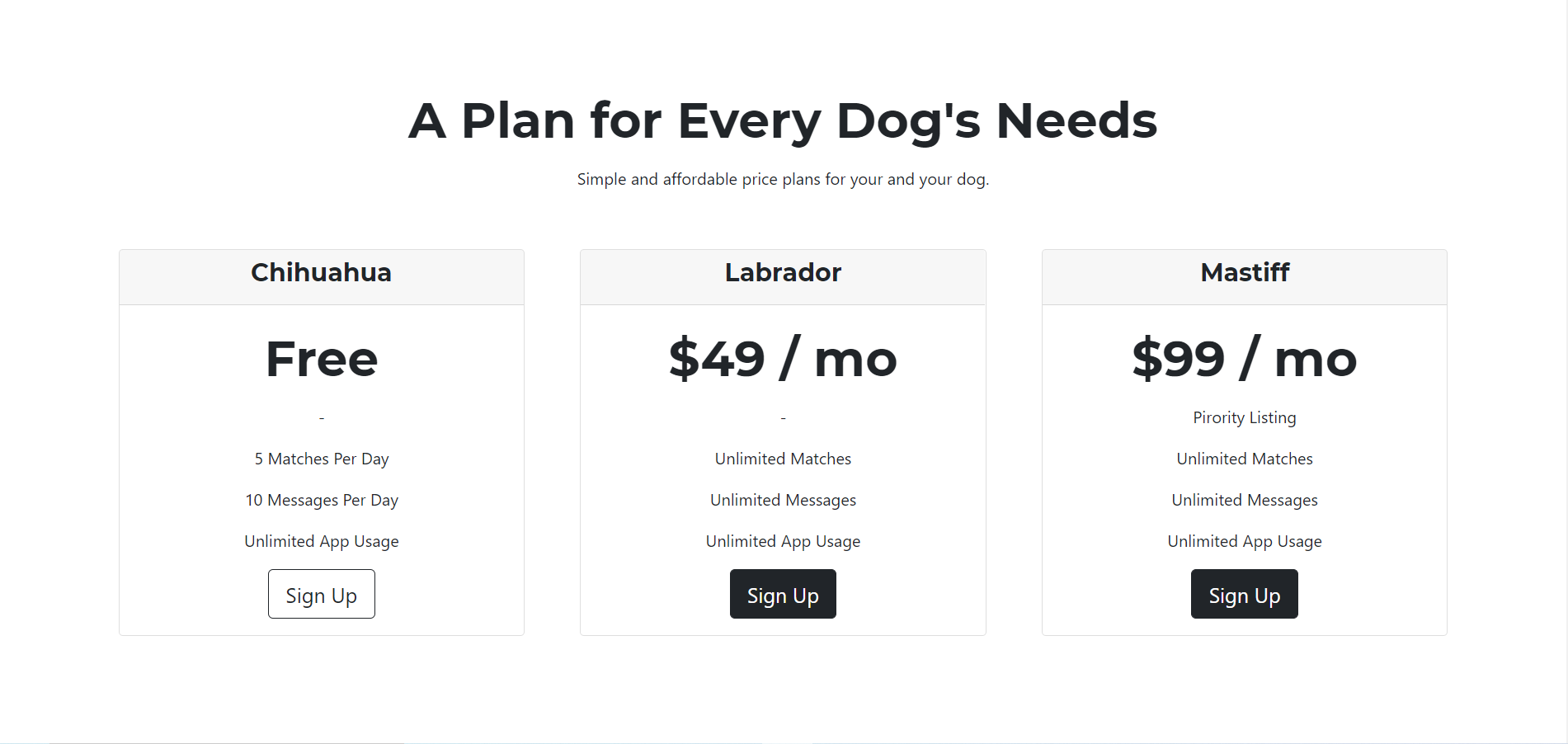Select the Labrador plan header
Viewport: 1568px width, 744px height.
click(782, 272)
